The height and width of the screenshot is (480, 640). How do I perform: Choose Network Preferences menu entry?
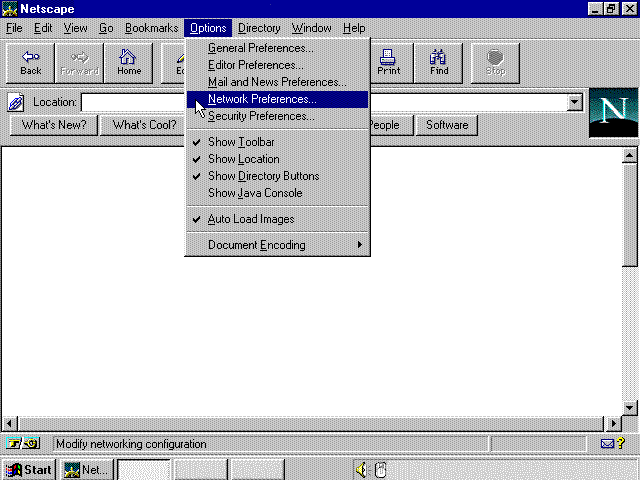click(x=278, y=99)
